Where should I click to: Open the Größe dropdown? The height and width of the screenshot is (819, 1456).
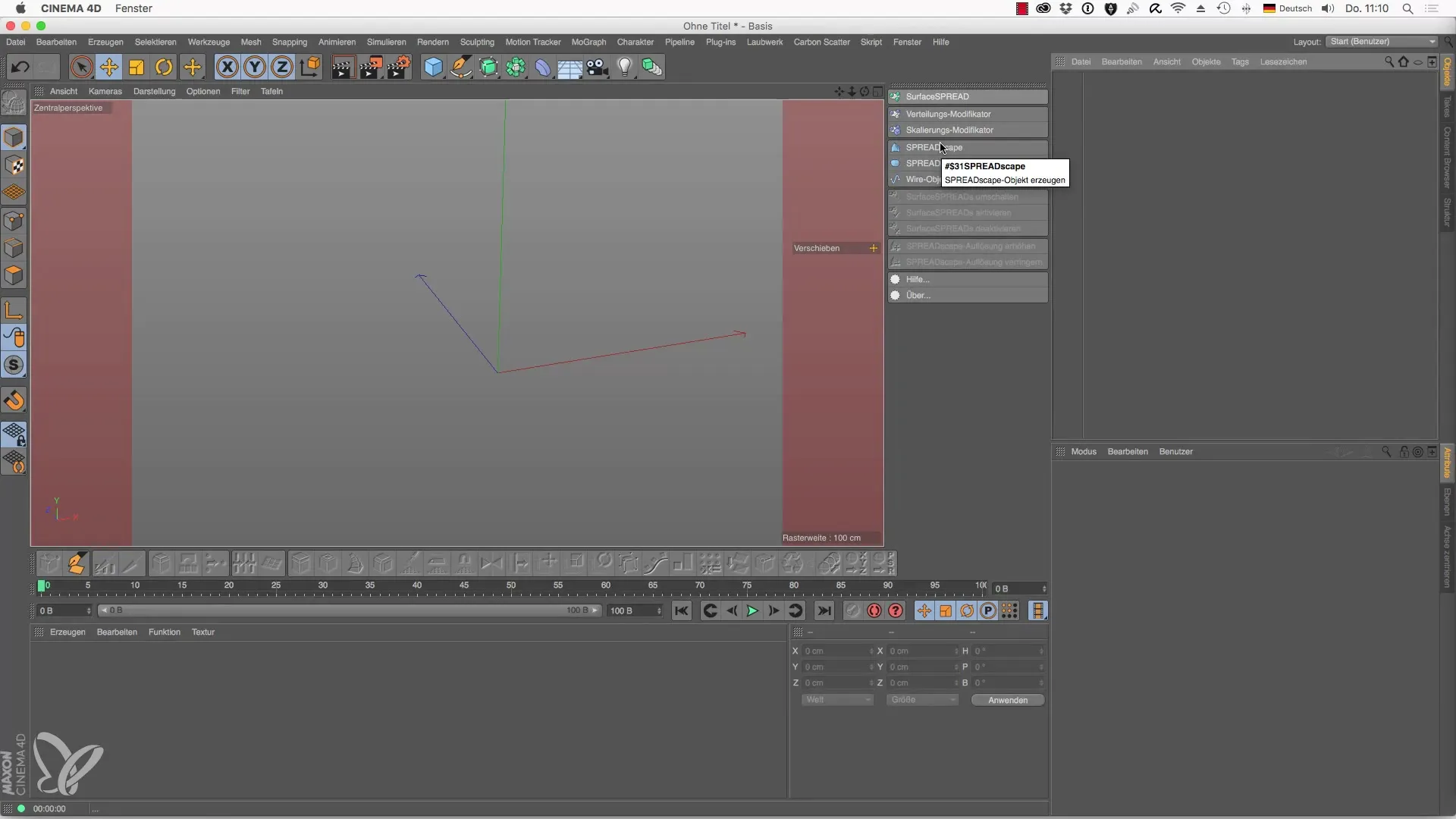click(x=922, y=700)
